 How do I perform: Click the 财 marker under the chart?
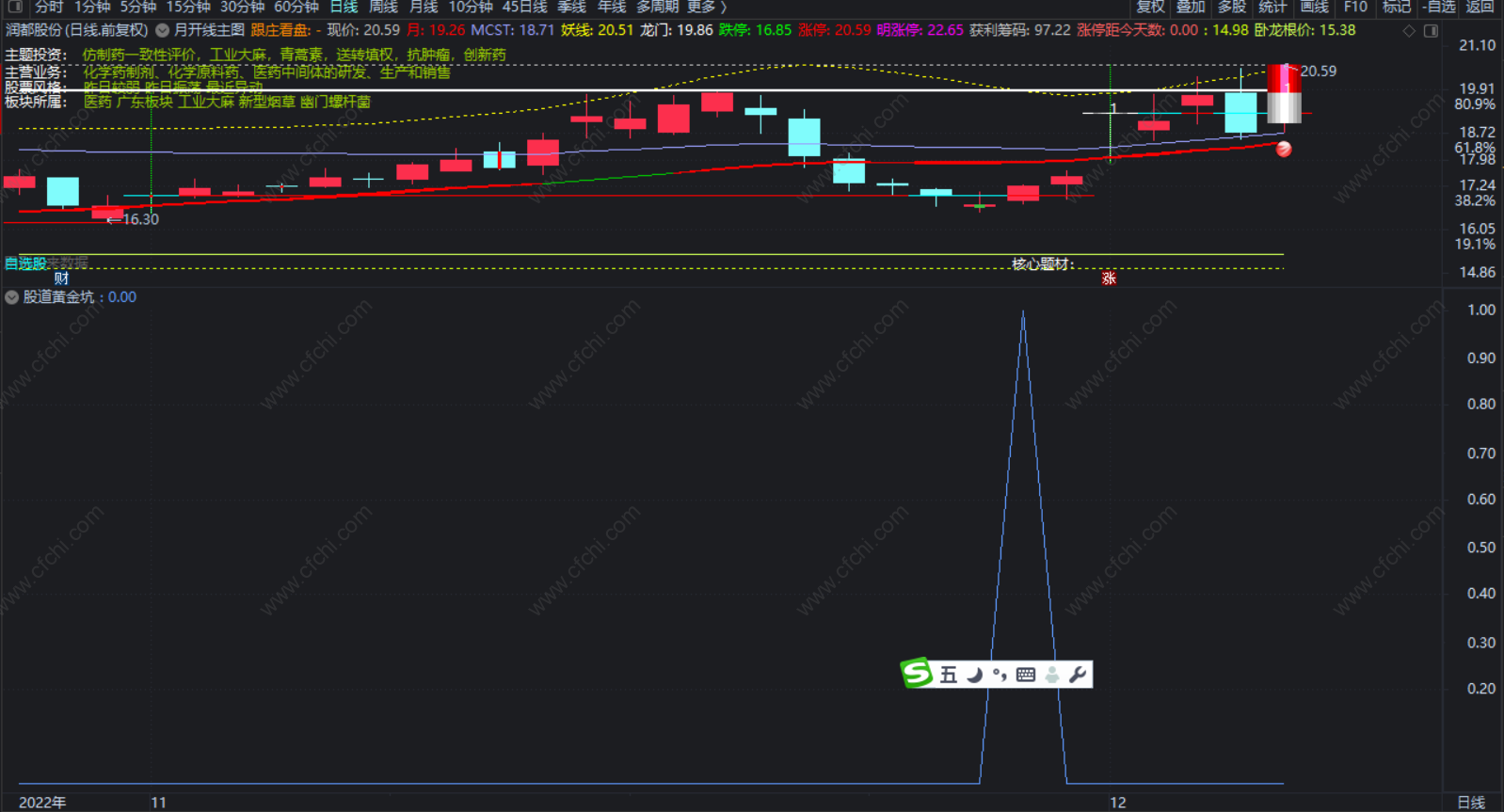(x=61, y=278)
